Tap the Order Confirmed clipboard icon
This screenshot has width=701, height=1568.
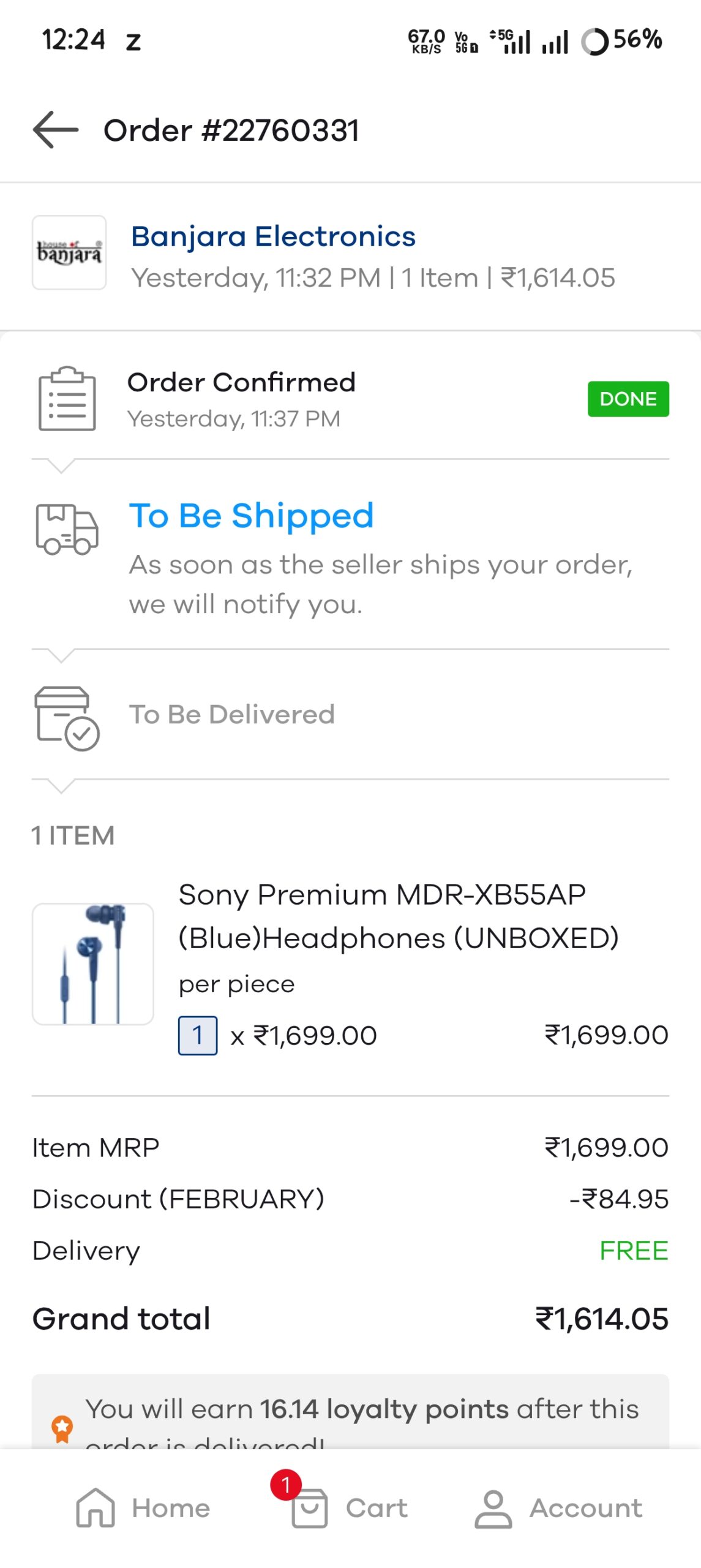[x=67, y=399]
